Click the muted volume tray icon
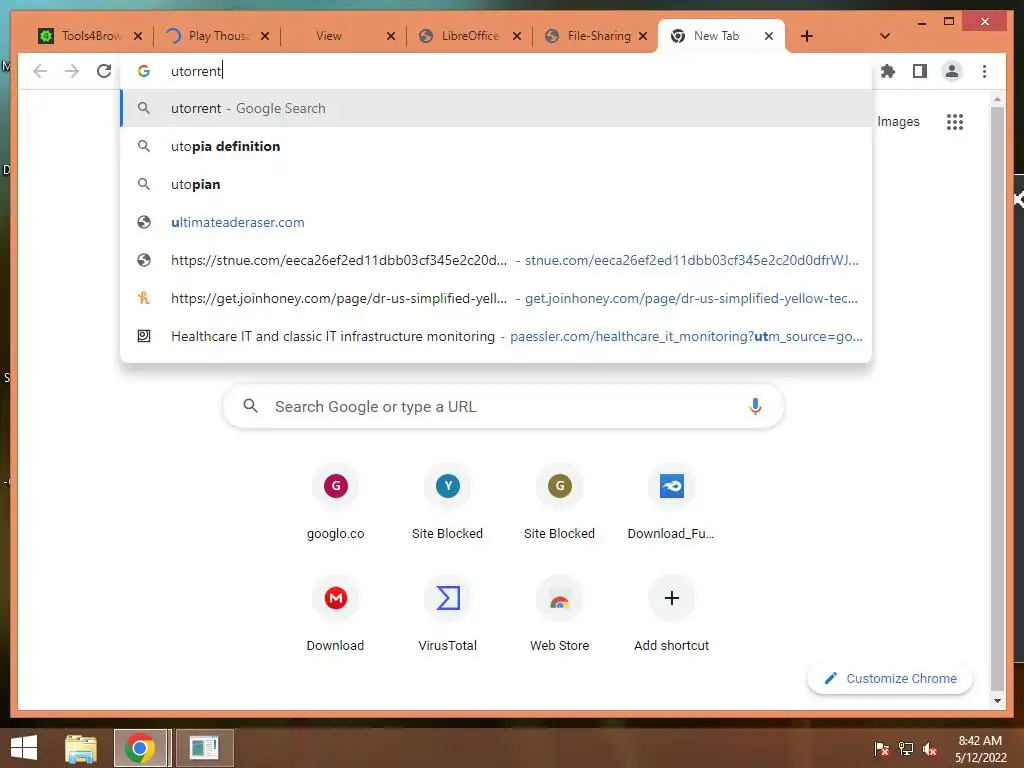This screenshot has width=1024, height=768. [930, 749]
